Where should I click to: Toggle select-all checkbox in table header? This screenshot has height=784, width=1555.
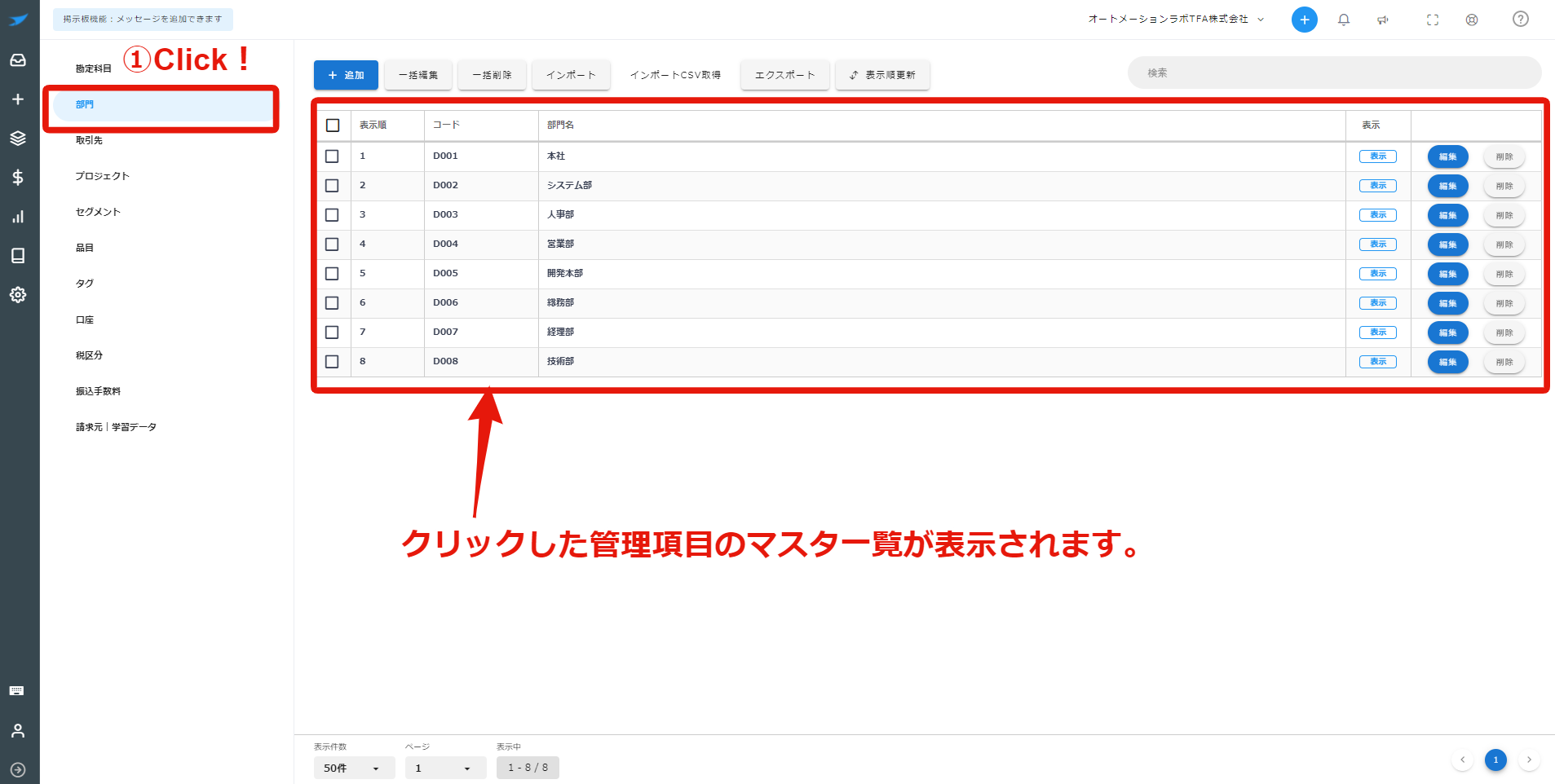333,126
